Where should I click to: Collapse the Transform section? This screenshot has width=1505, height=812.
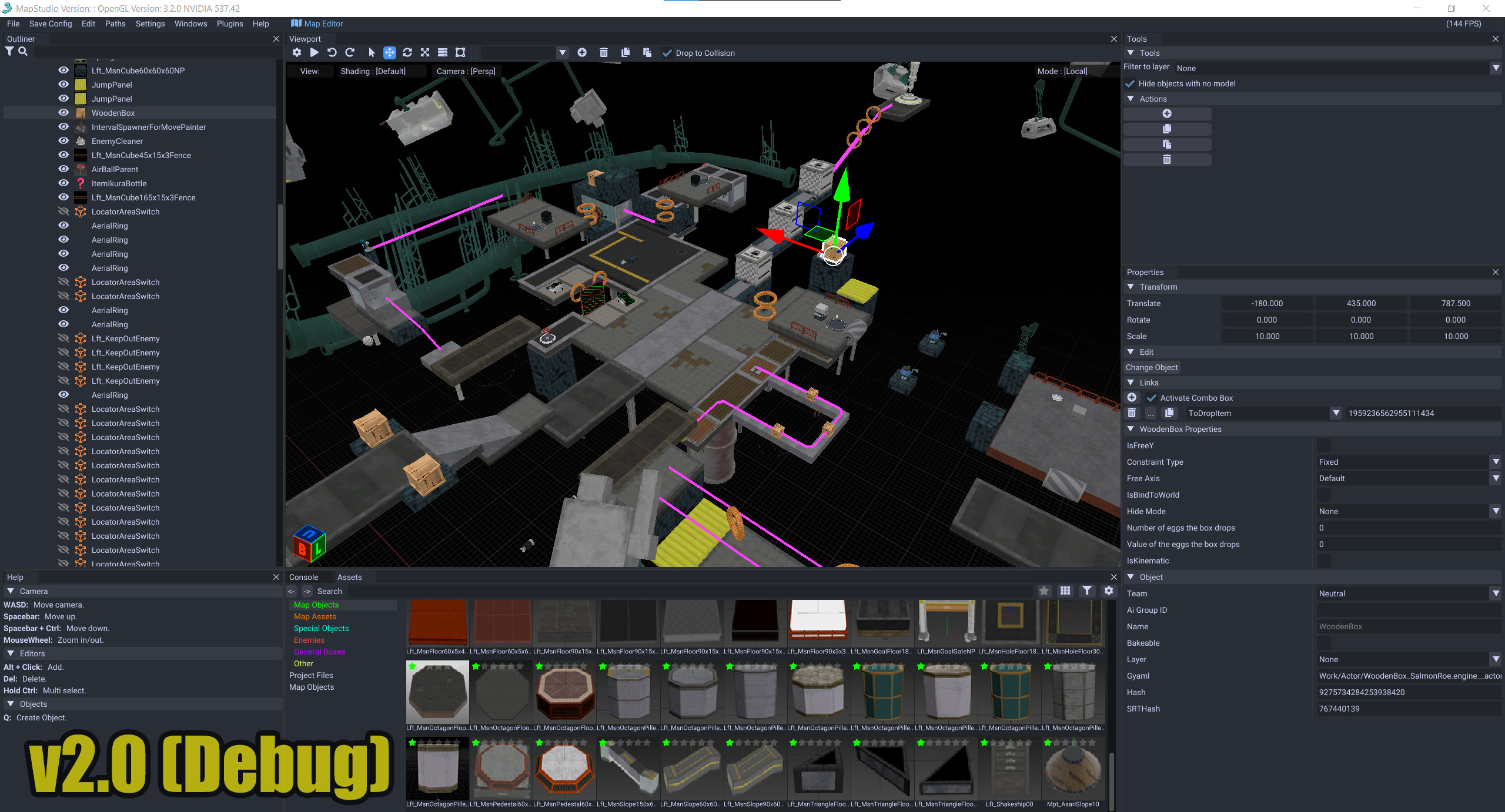point(1131,287)
